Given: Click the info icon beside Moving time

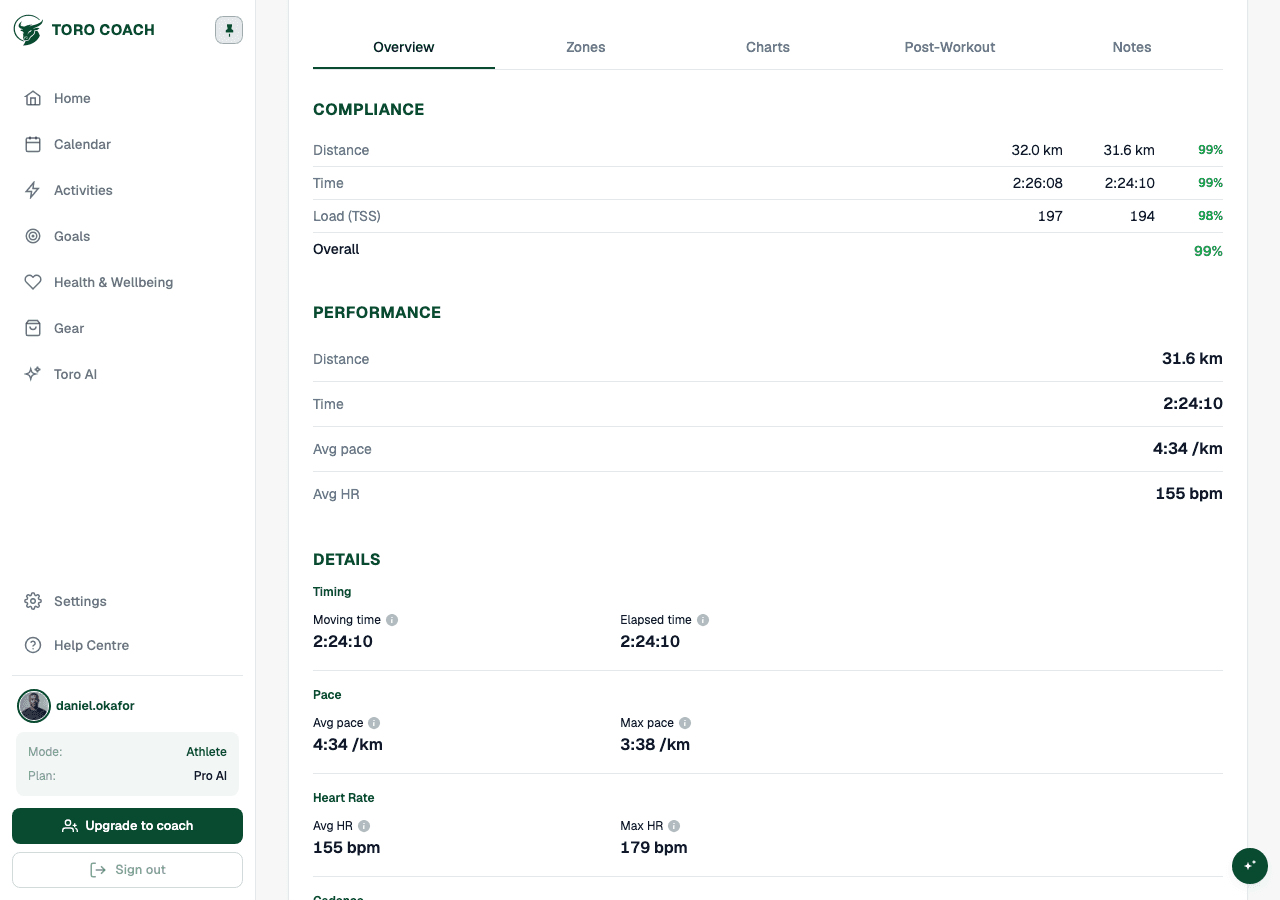Looking at the screenshot, I should 392,620.
